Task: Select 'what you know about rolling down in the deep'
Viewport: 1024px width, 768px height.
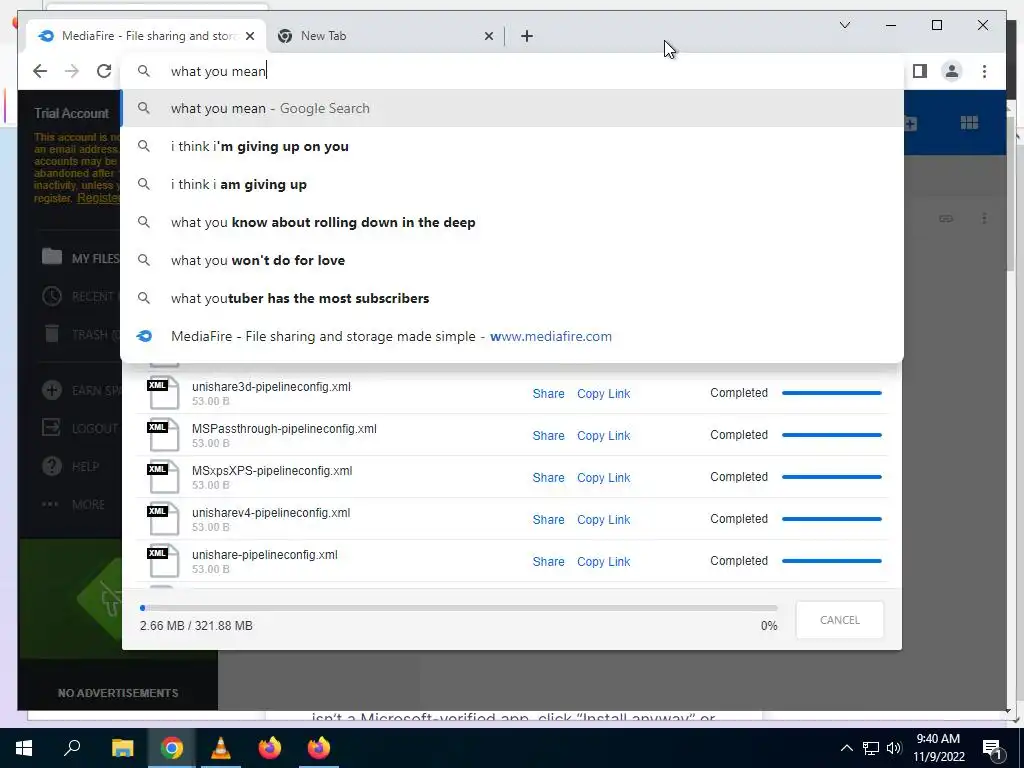Action: pos(512,222)
